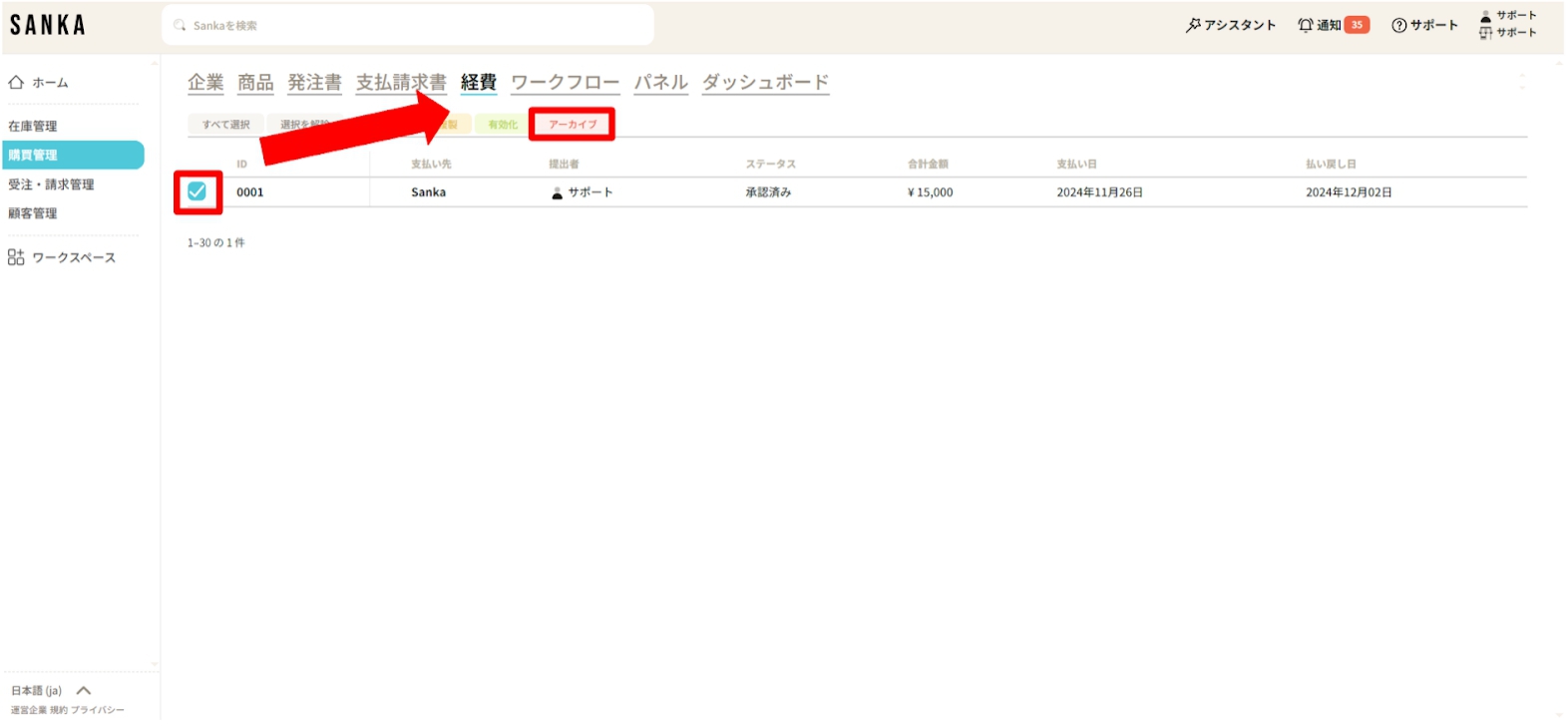Go to ホーム in the sidebar
The width and height of the screenshot is (1568, 728).
[50, 83]
